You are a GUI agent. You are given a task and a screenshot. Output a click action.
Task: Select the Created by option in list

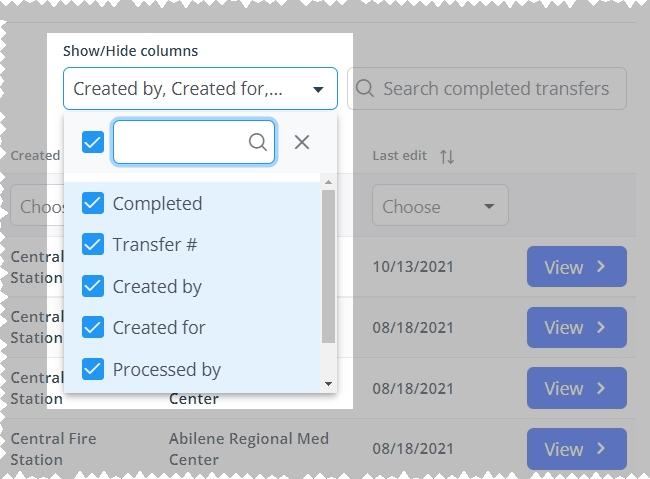pos(192,286)
